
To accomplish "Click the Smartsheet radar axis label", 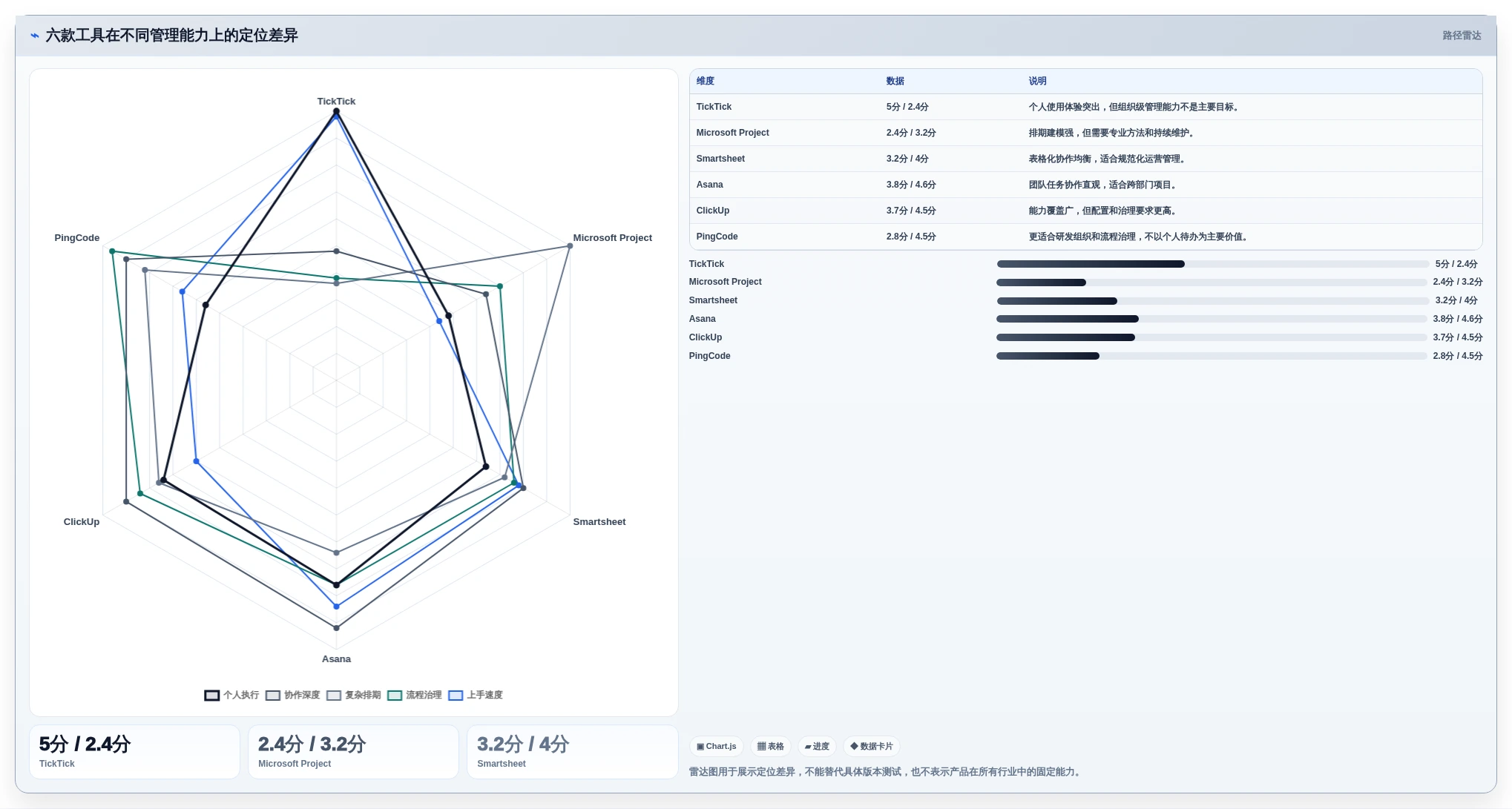I will (x=599, y=522).
